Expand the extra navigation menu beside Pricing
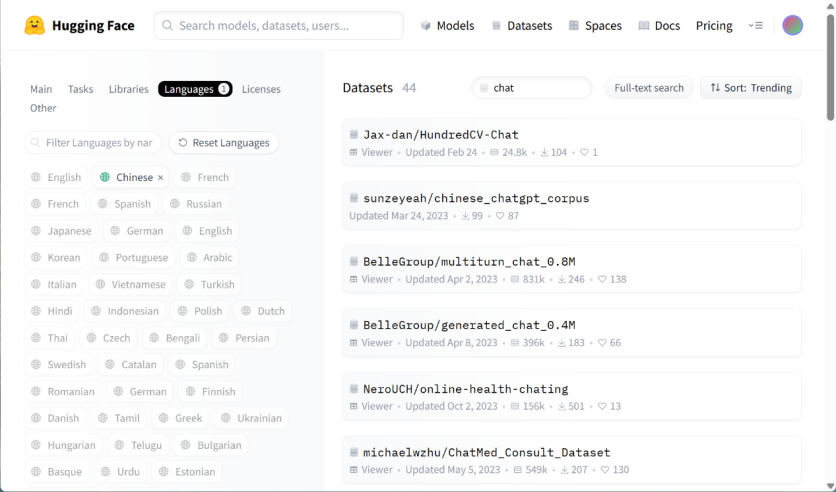836x492 pixels. [755, 26]
